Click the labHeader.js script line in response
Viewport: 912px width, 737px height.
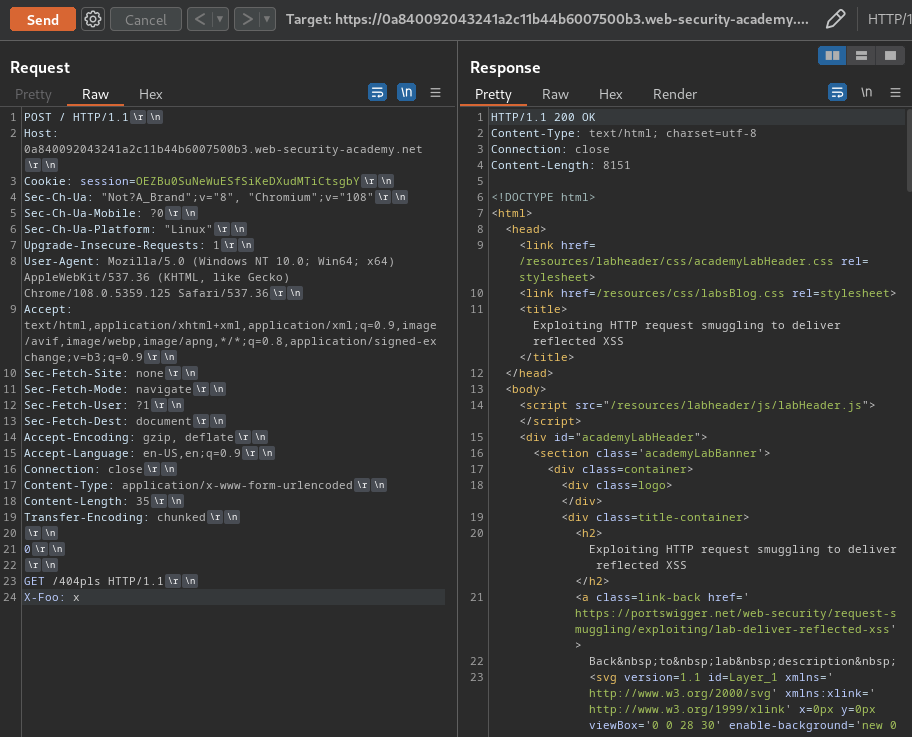(x=697, y=405)
